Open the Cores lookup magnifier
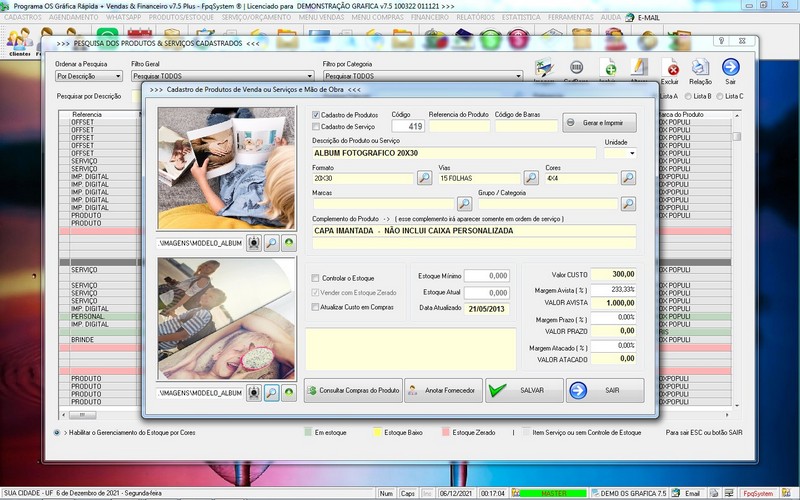This screenshot has width=800, height=500. [628, 178]
